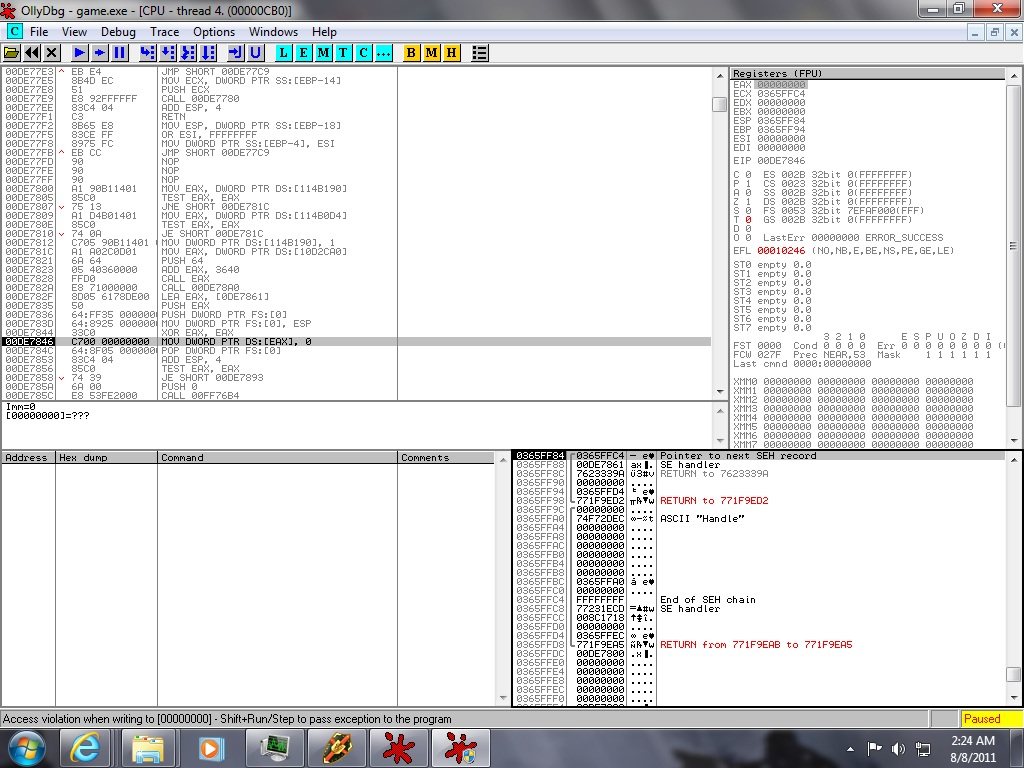Open the Options menu
This screenshot has width=1024, height=768.
click(x=214, y=32)
